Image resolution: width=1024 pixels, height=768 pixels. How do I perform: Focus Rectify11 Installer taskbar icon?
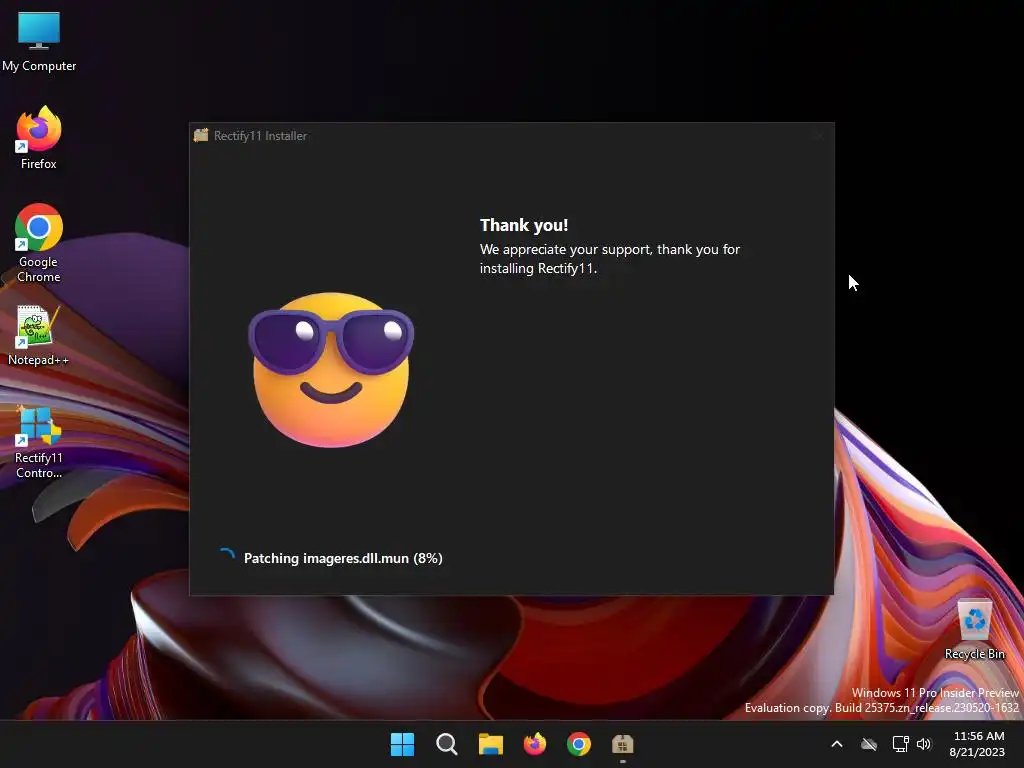(x=622, y=744)
